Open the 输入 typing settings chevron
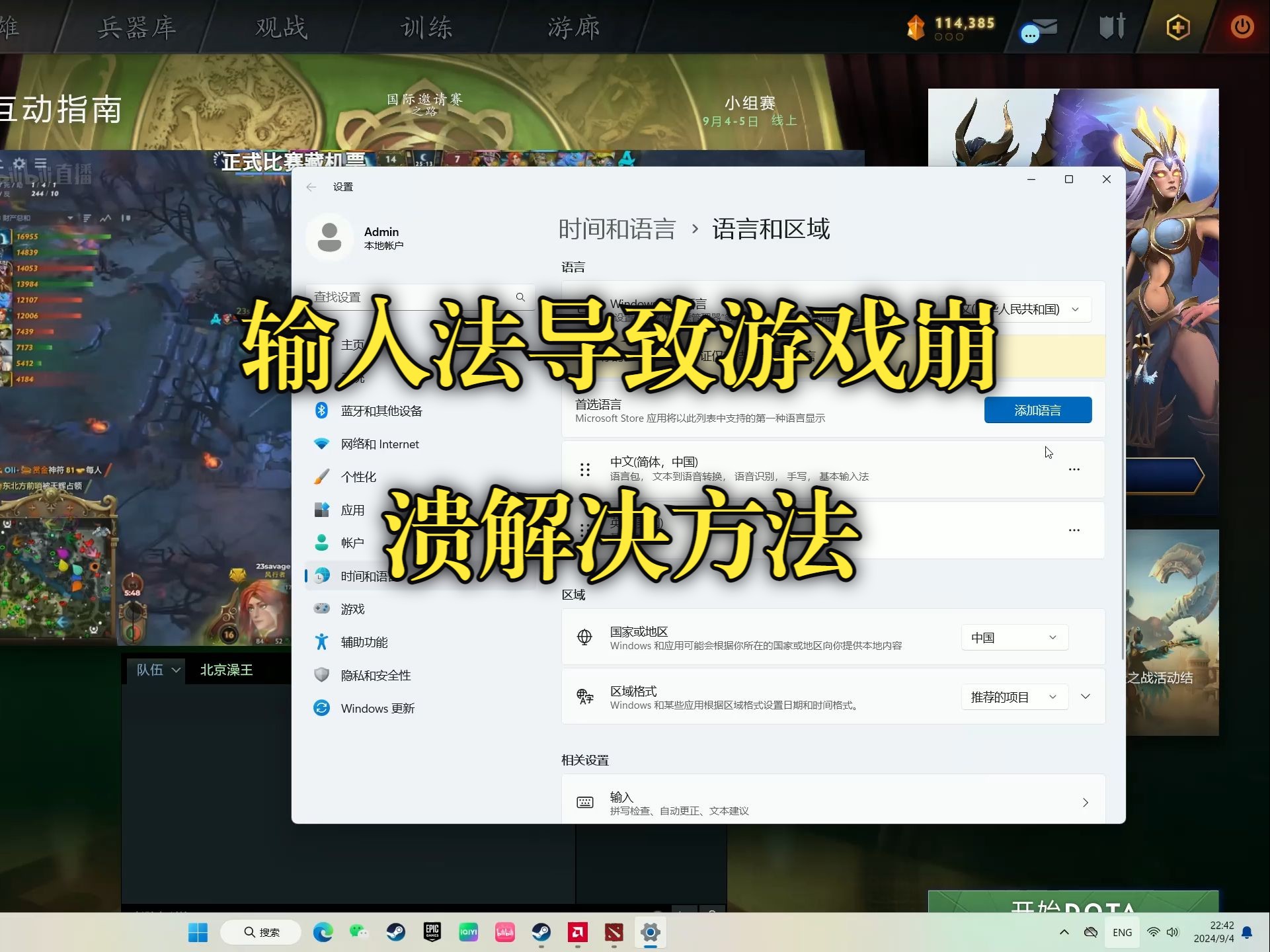 click(1086, 803)
